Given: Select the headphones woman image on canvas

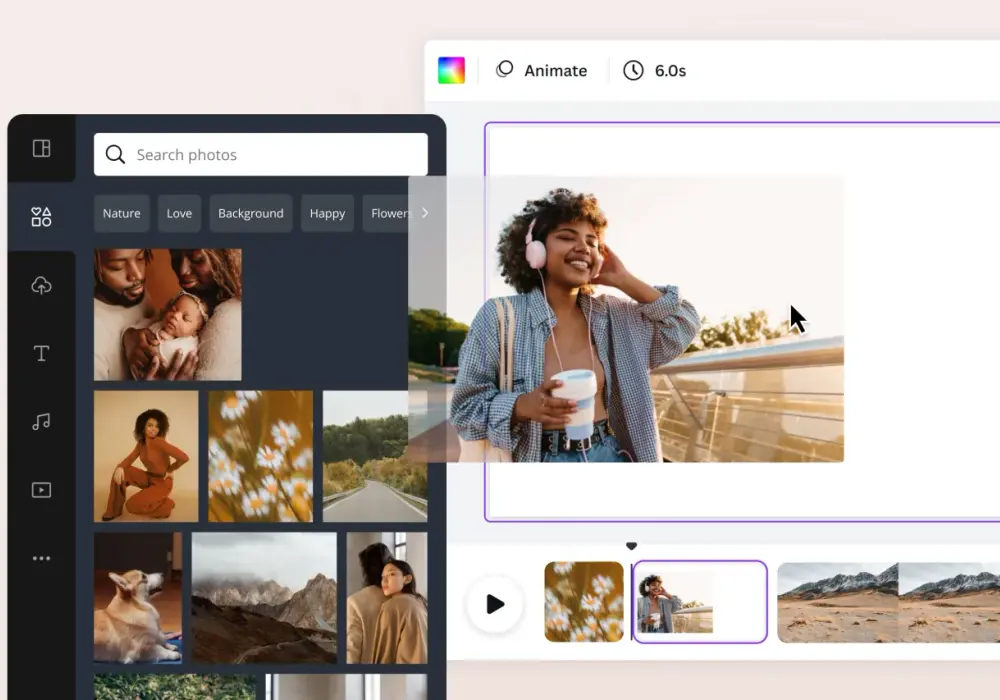Looking at the screenshot, I should (626, 319).
